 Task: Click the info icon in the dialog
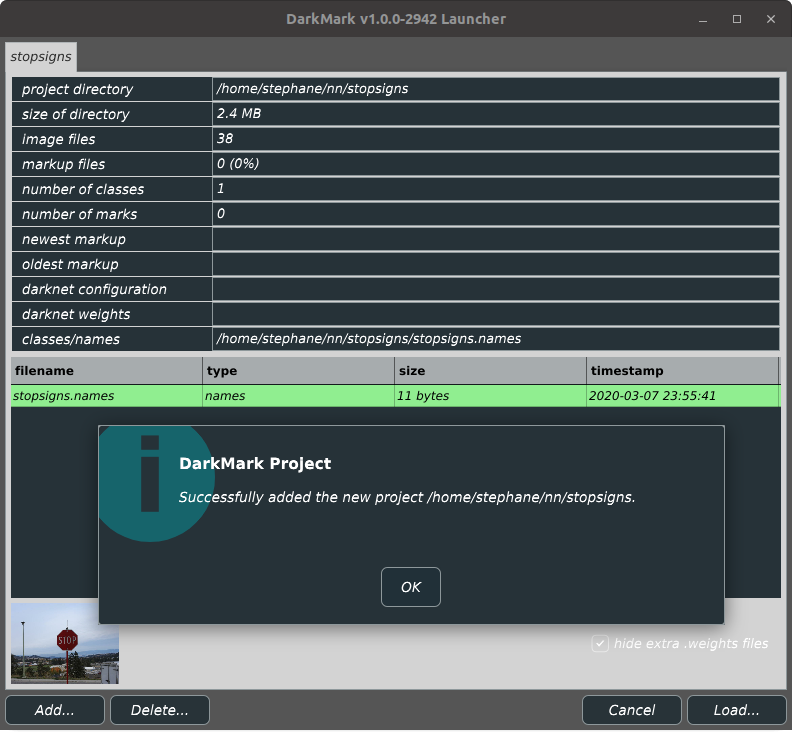(x=151, y=474)
